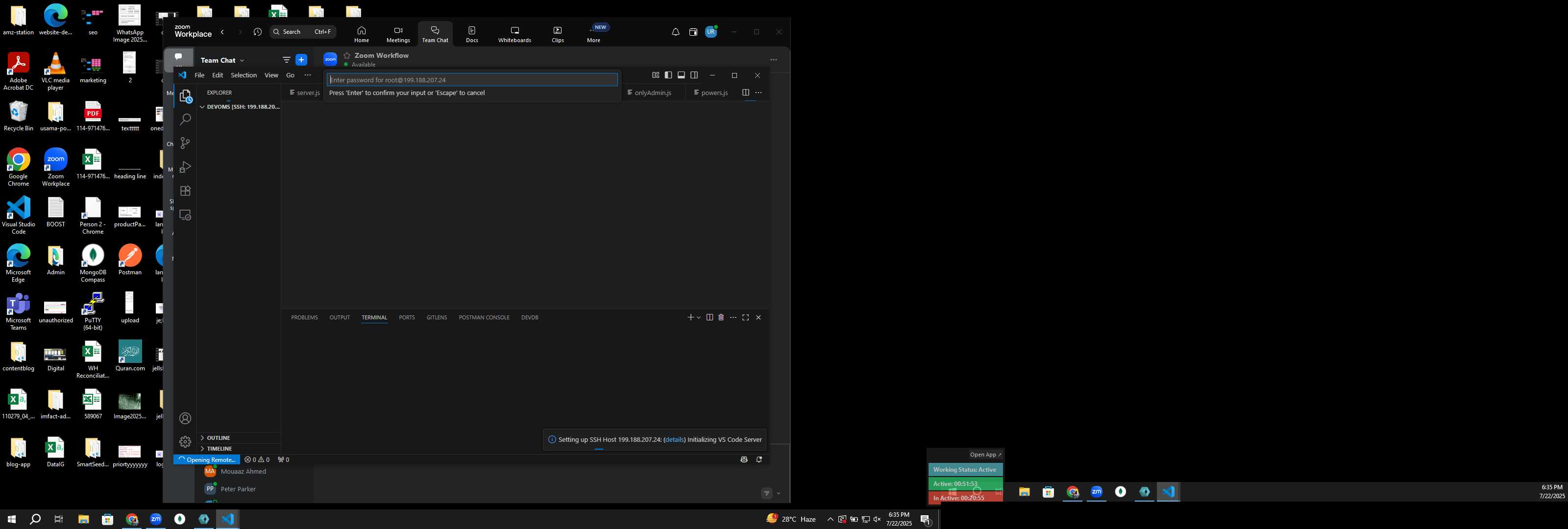Switch to PORTS panel tab
This screenshot has width=1568, height=529.
coord(407,317)
